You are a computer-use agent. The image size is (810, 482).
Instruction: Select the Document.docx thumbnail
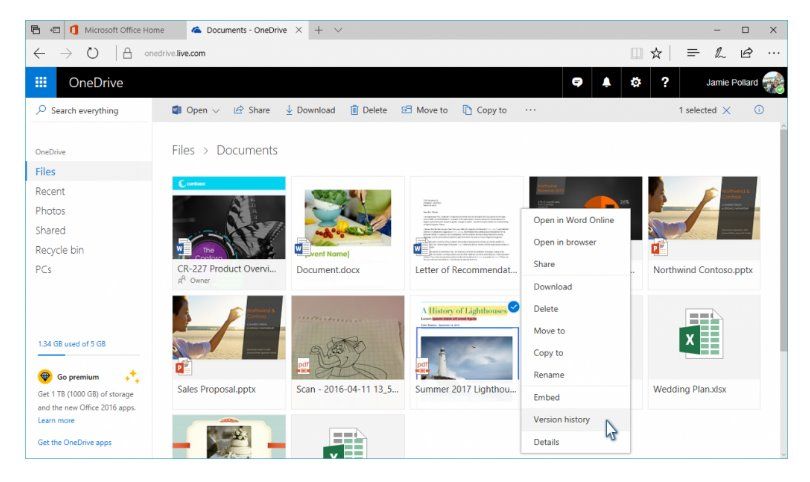pos(348,217)
